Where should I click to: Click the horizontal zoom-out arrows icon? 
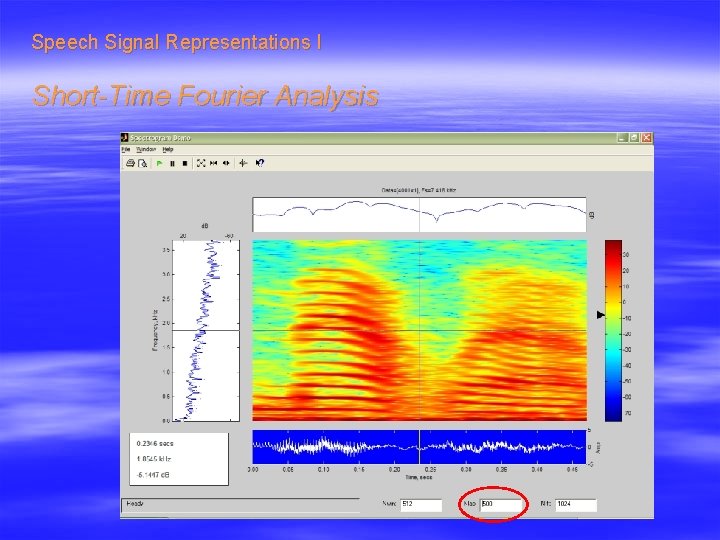click(x=226, y=163)
